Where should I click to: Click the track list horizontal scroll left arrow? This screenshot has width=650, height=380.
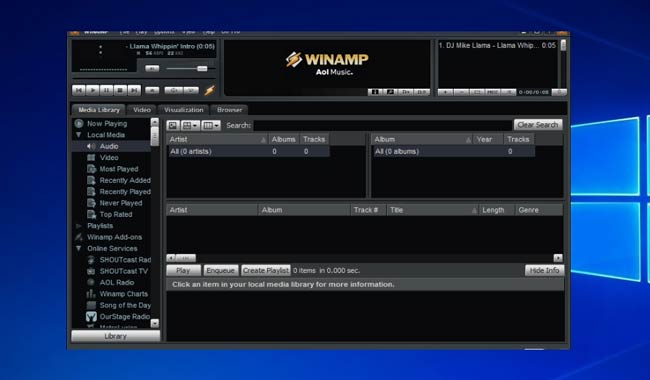pyautogui.click(x=171, y=258)
